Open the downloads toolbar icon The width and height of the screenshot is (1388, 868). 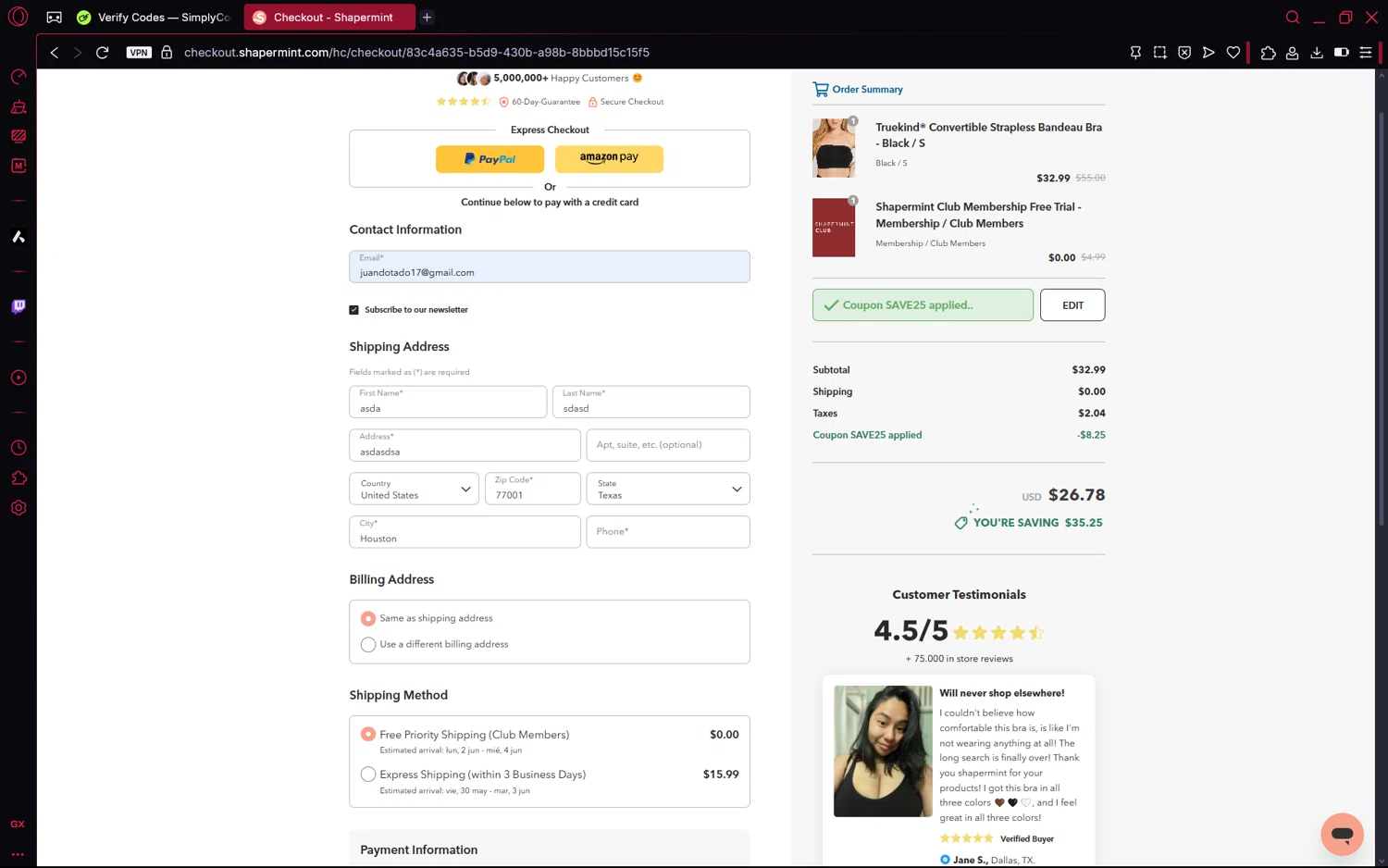(1317, 53)
